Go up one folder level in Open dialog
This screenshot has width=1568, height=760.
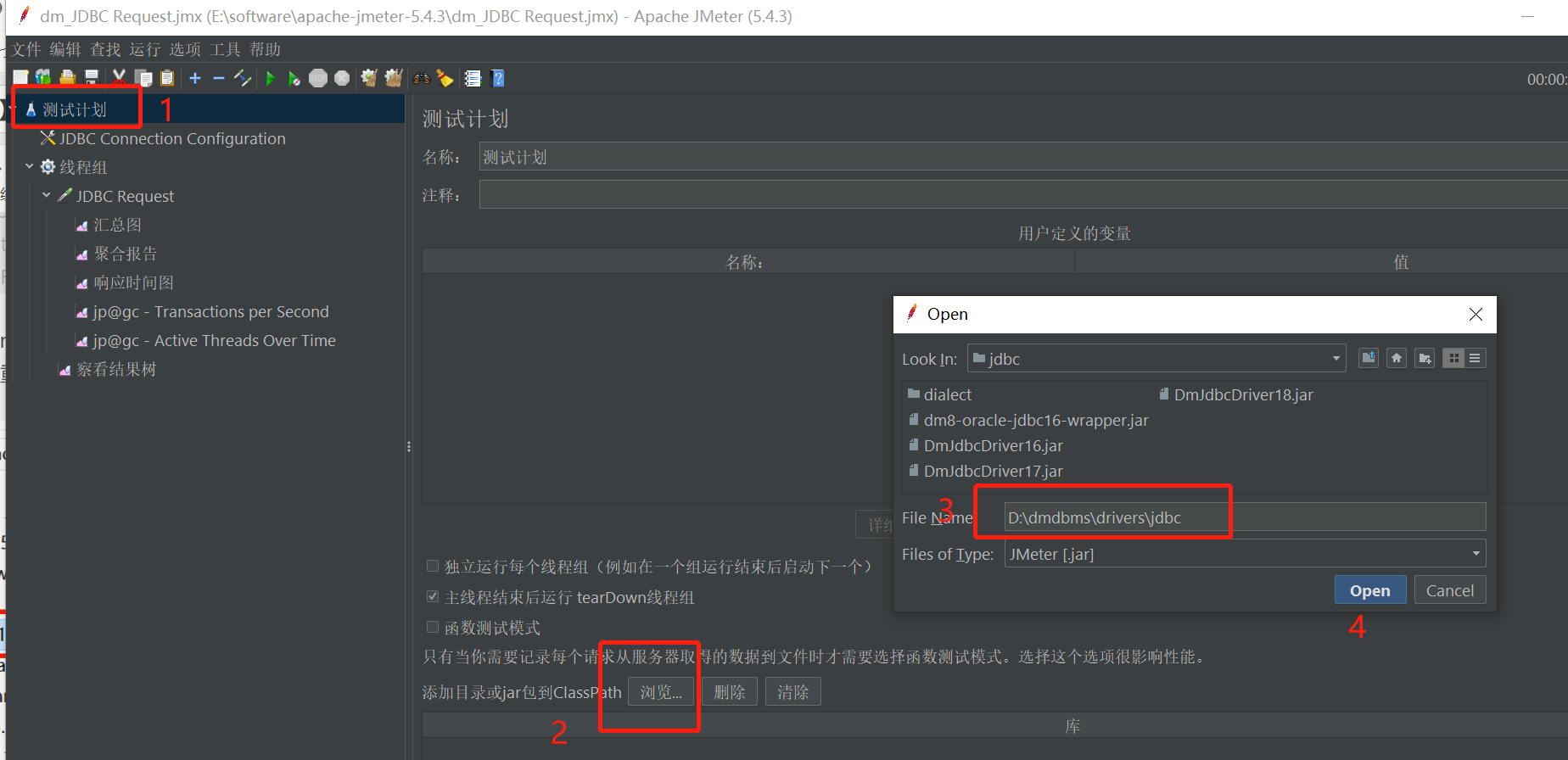1369,358
